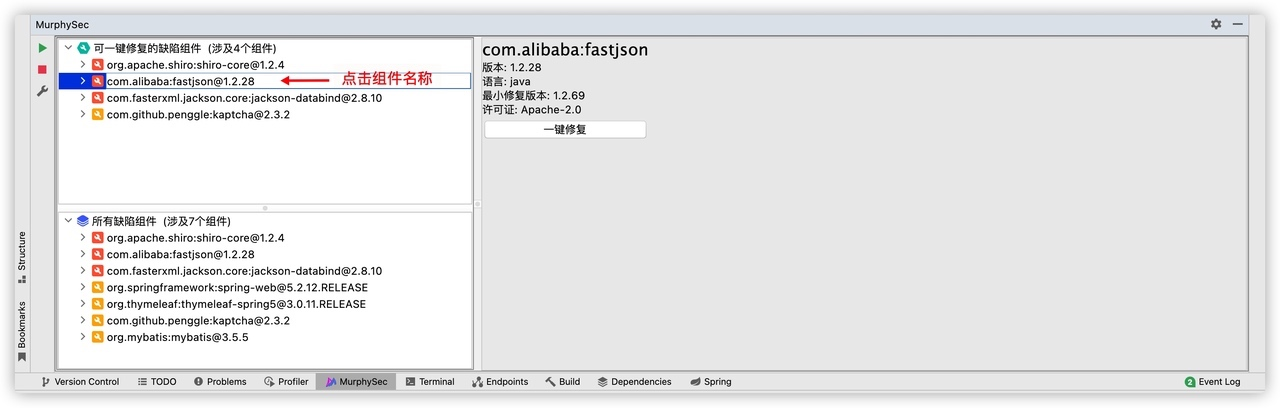Click the 语言: java detail line
Image resolution: width=1280 pixels, height=408 pixels.
click(506, 81)
